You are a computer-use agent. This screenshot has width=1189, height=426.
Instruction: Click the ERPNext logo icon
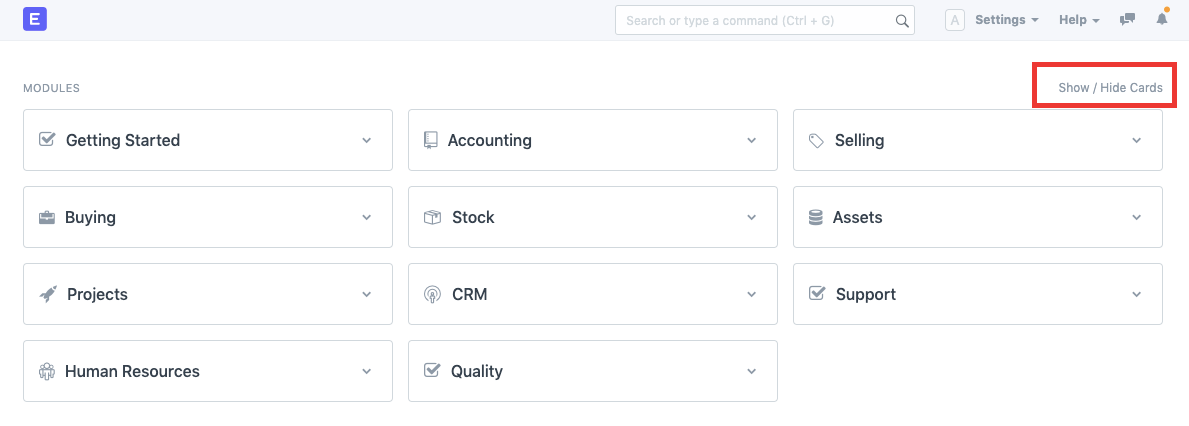tap(36, 19)
